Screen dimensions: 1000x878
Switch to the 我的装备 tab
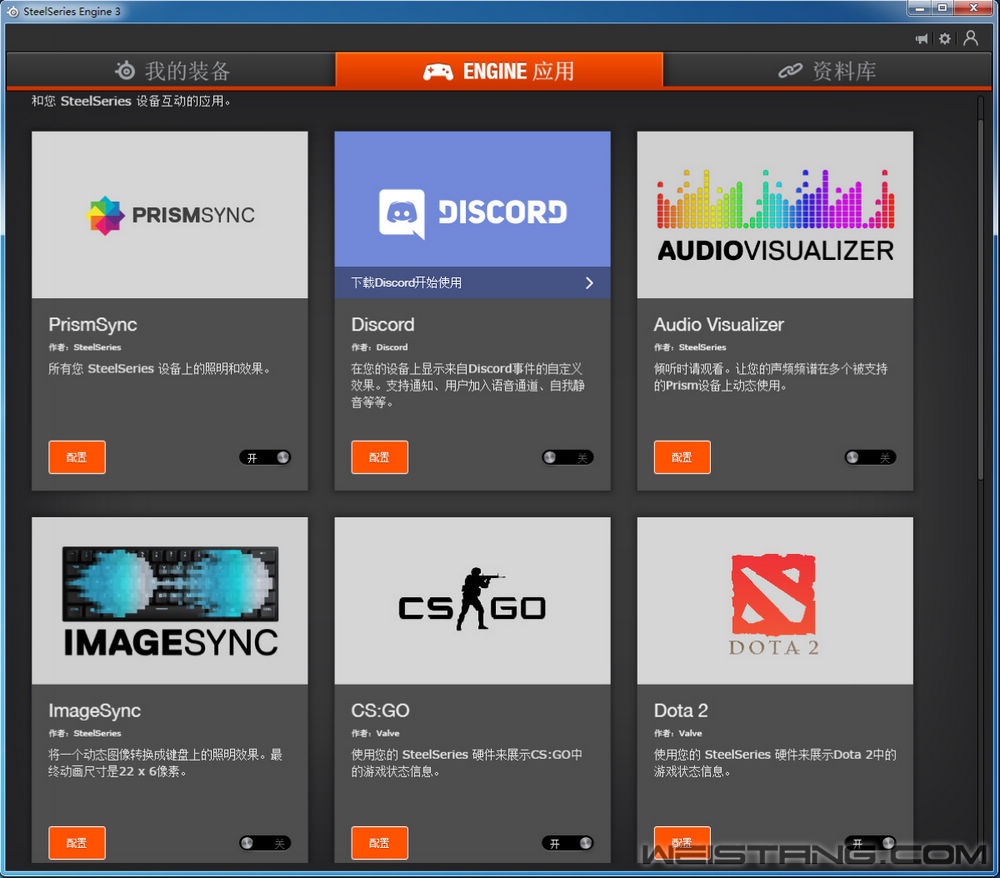pyautogui.click(x=171, y=70)
